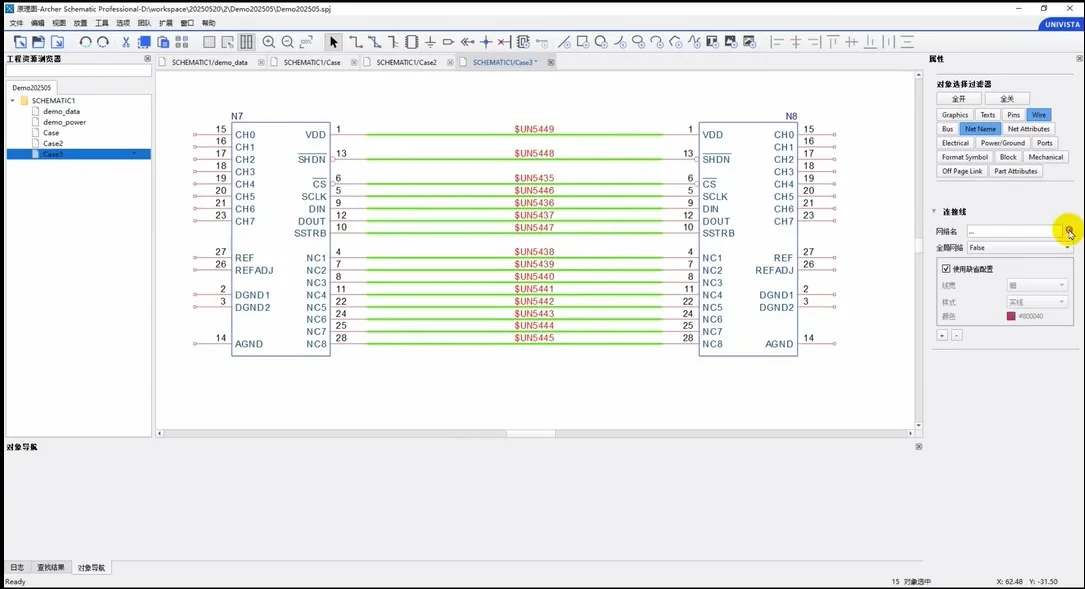Collapse the SCHEMATIC1 tree node
The width and height of the screenshot is (1085, 589).
coord(11,99)
